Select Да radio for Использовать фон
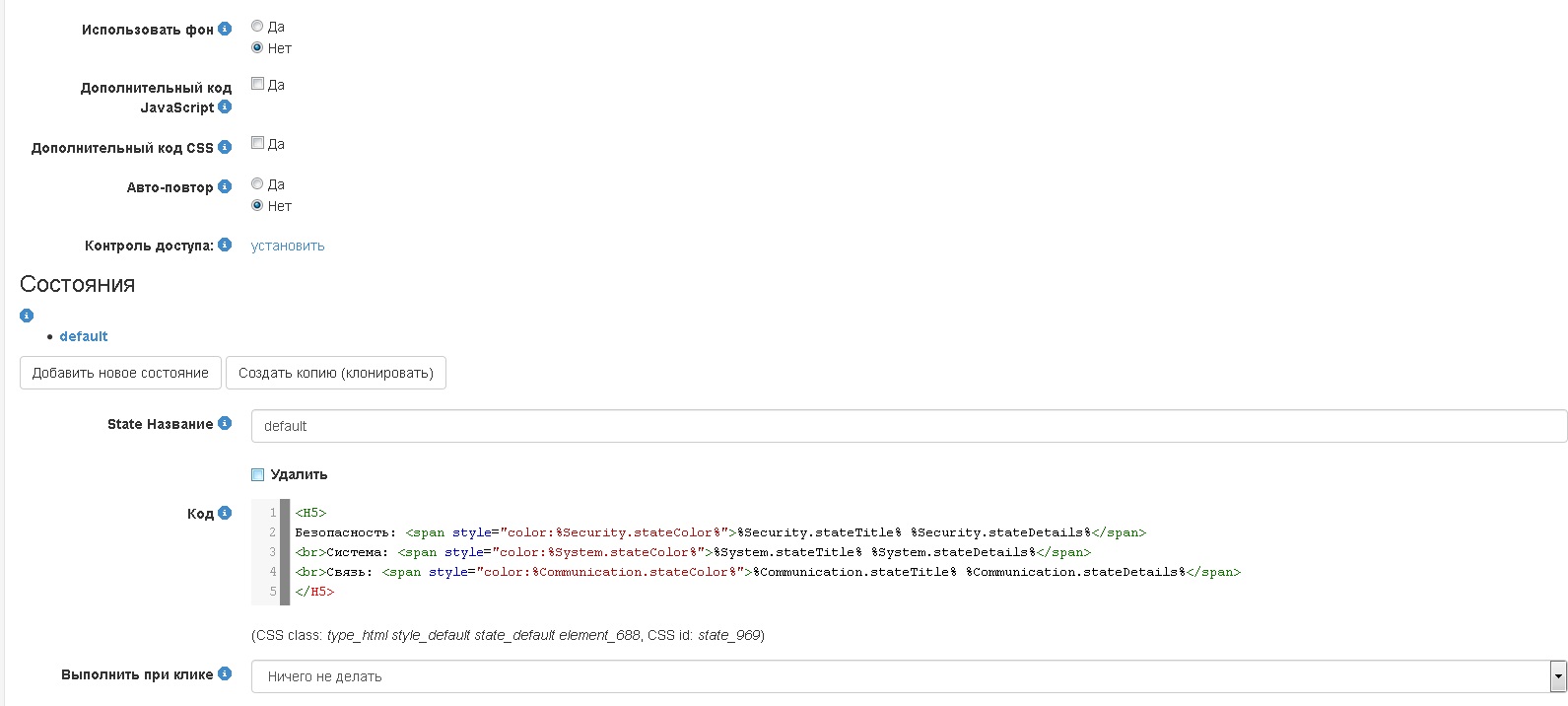 [257, 27]
